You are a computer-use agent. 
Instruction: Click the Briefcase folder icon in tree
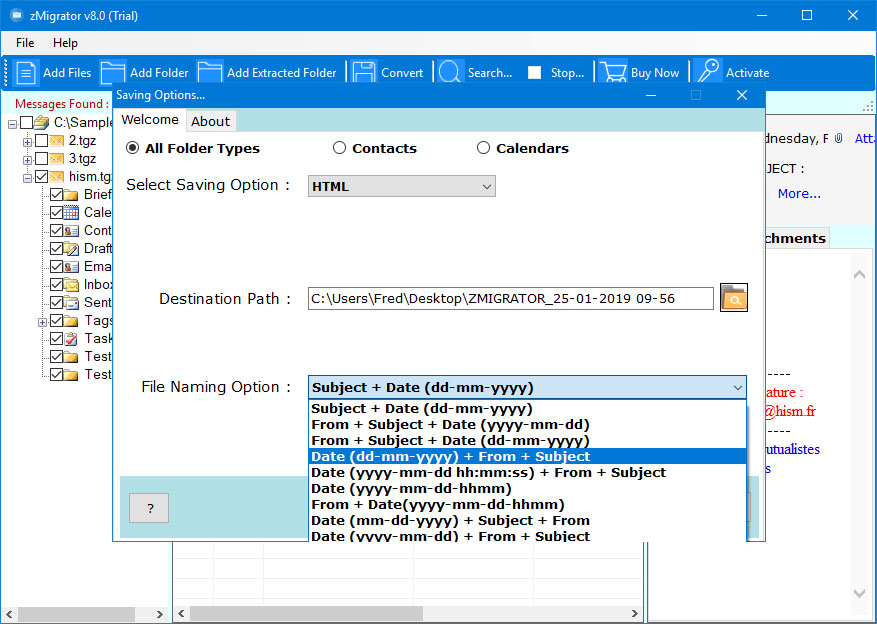tap(70, 195)
